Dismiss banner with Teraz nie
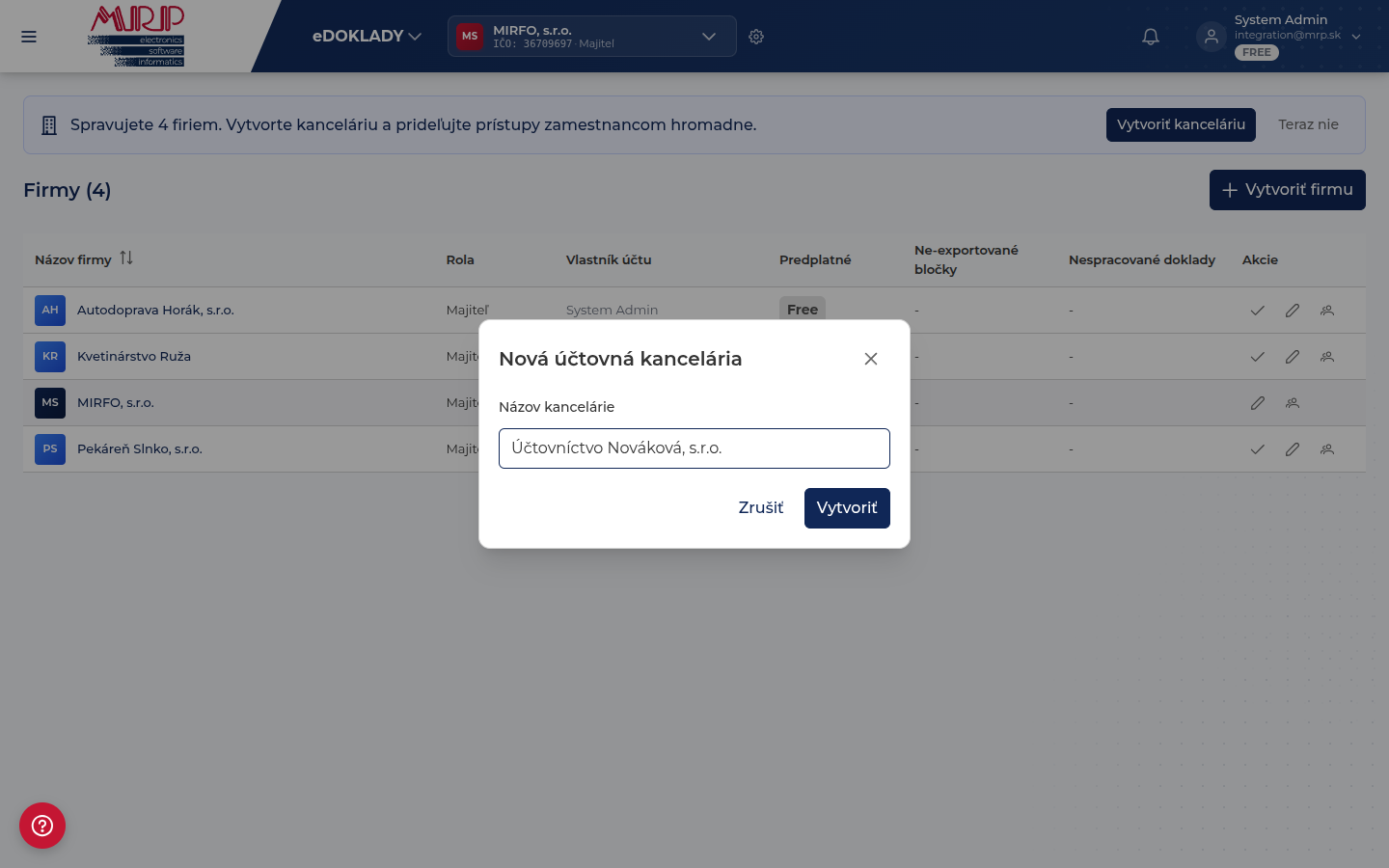The height and width of the screenshot is (868, 1389). click(1308, 124)
